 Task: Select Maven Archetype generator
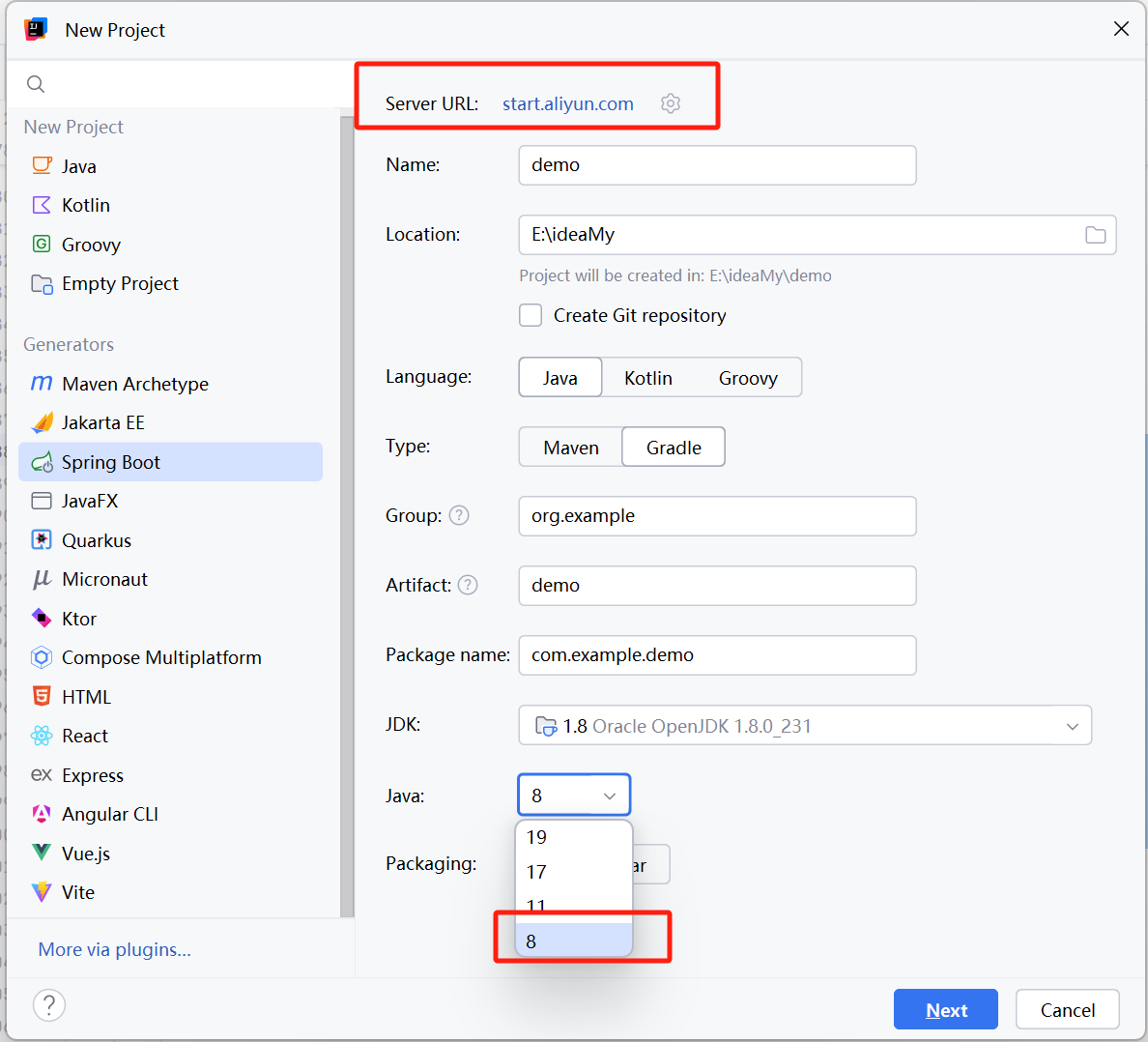pyautogui.click(x=171, y=384)
